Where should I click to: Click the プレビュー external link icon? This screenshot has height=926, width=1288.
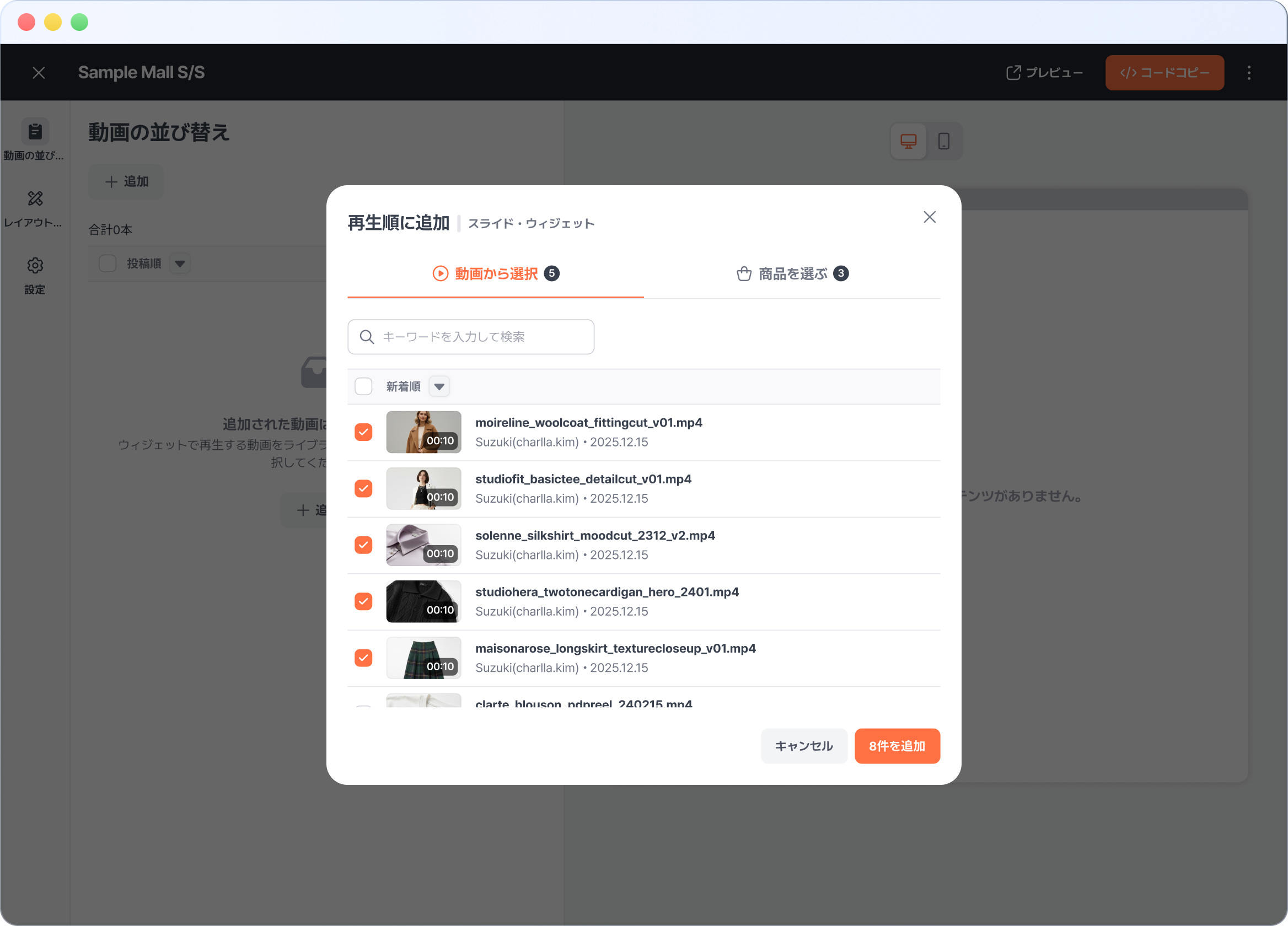[x=1015, y=73]
